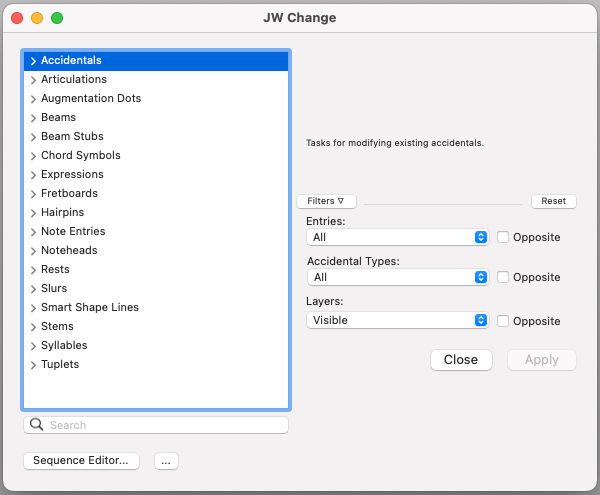Expand the Augmentation Dots chevron
Screen dimensions: 600x495
pyautogui.click(x=33, y=99)
